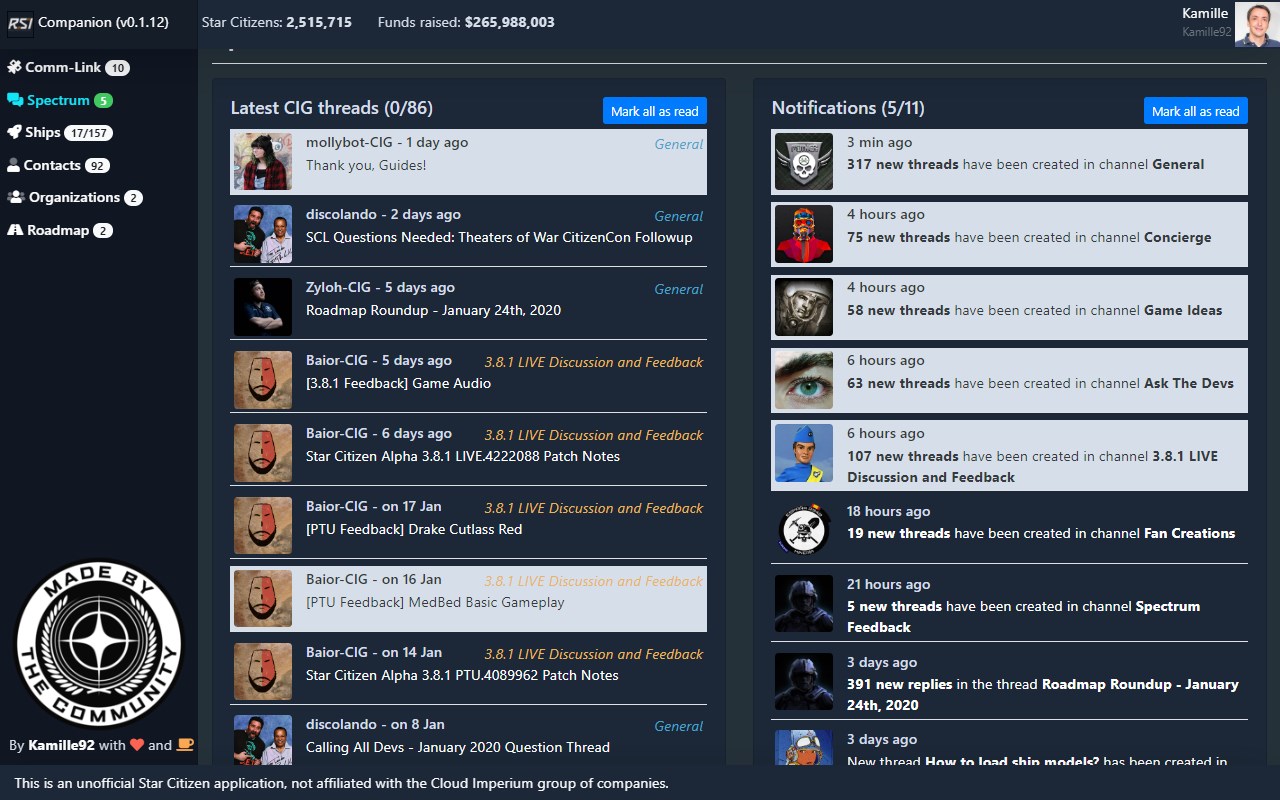Open notification: 5 new threads Spectrum Feedback

pos(1009,605)
